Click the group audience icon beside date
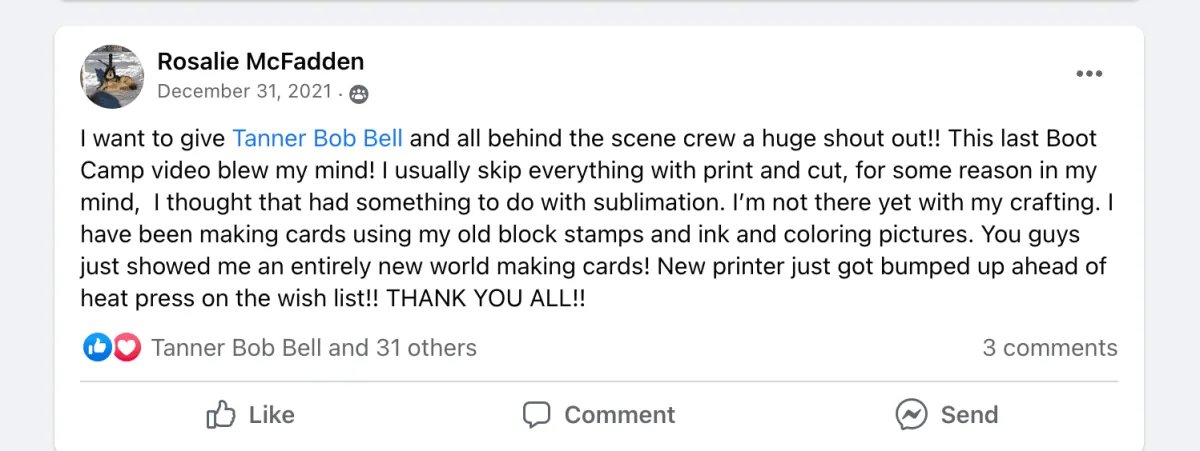The width and height of the screenshot is (1200, 451). [x=358, y=94]
